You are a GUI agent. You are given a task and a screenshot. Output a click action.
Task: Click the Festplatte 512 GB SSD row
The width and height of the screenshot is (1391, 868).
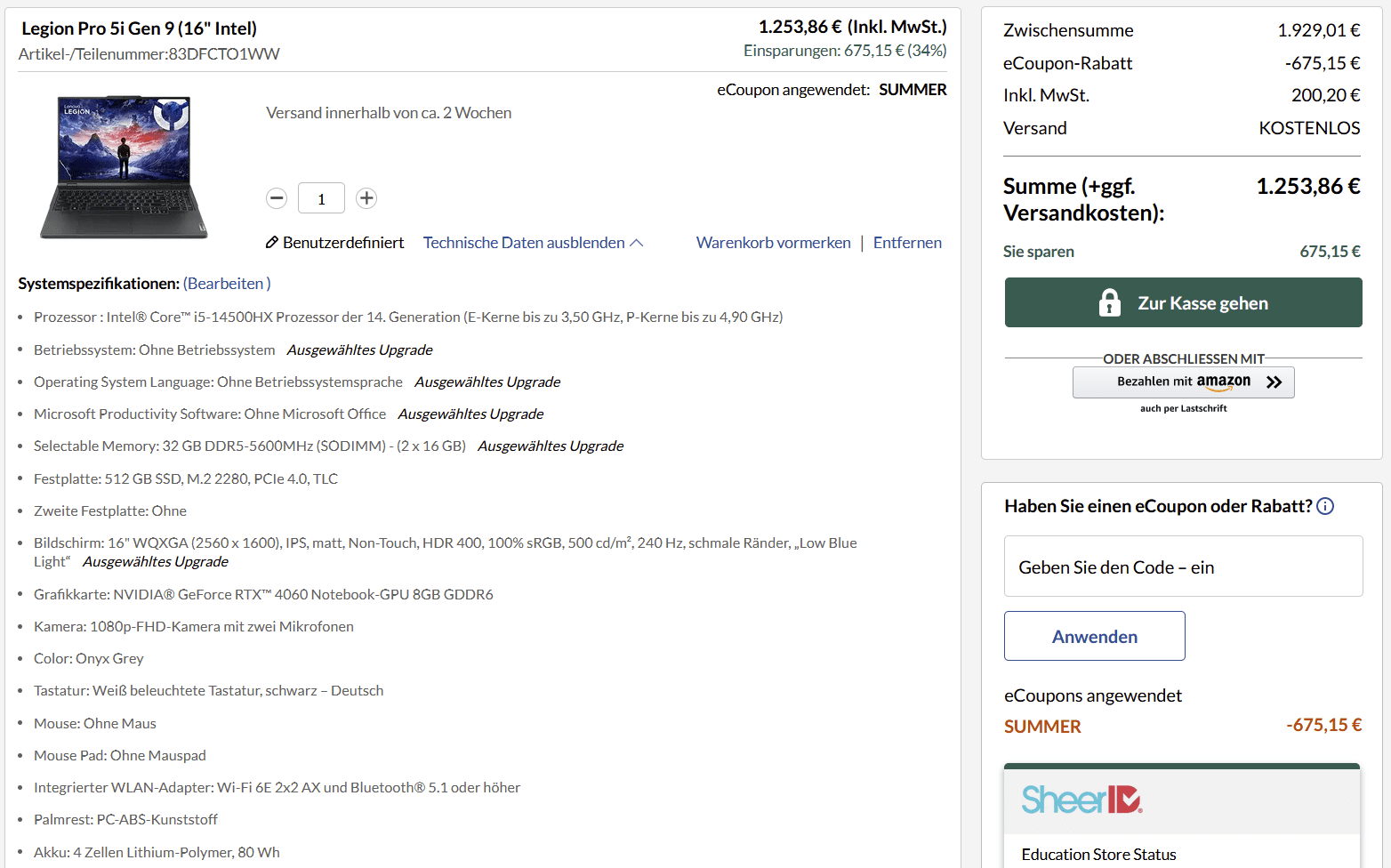point(186,478)
